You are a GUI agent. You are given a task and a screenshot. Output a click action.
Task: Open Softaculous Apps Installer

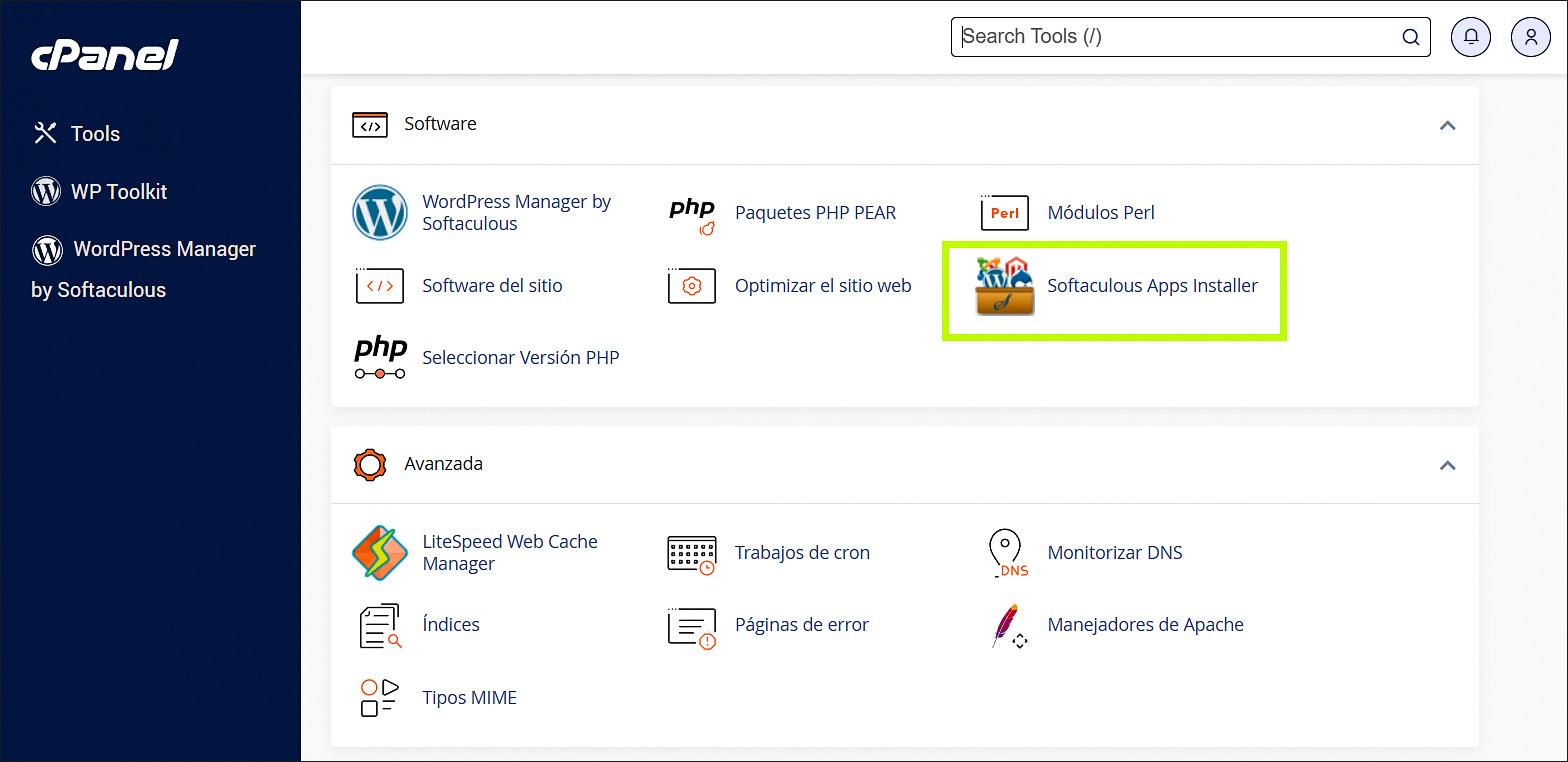[x=1152, y=286]
